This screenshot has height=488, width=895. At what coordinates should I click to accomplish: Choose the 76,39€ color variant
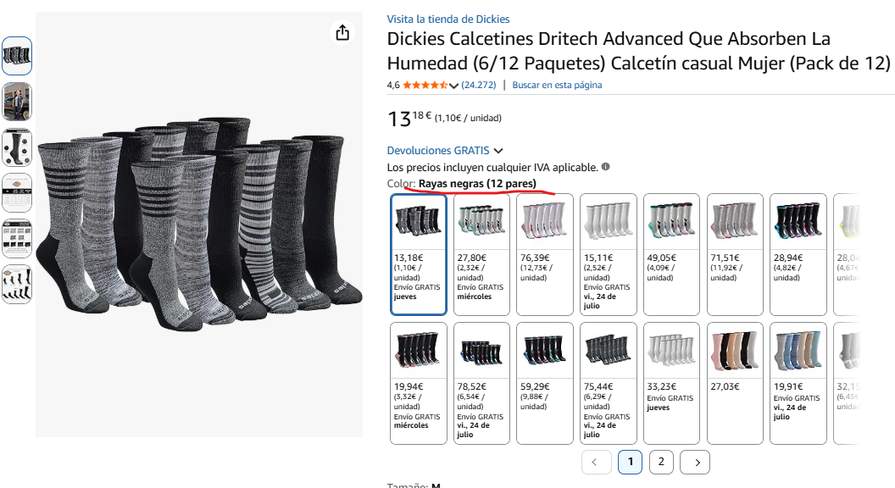pyautogui.click(x=545, y=255)
